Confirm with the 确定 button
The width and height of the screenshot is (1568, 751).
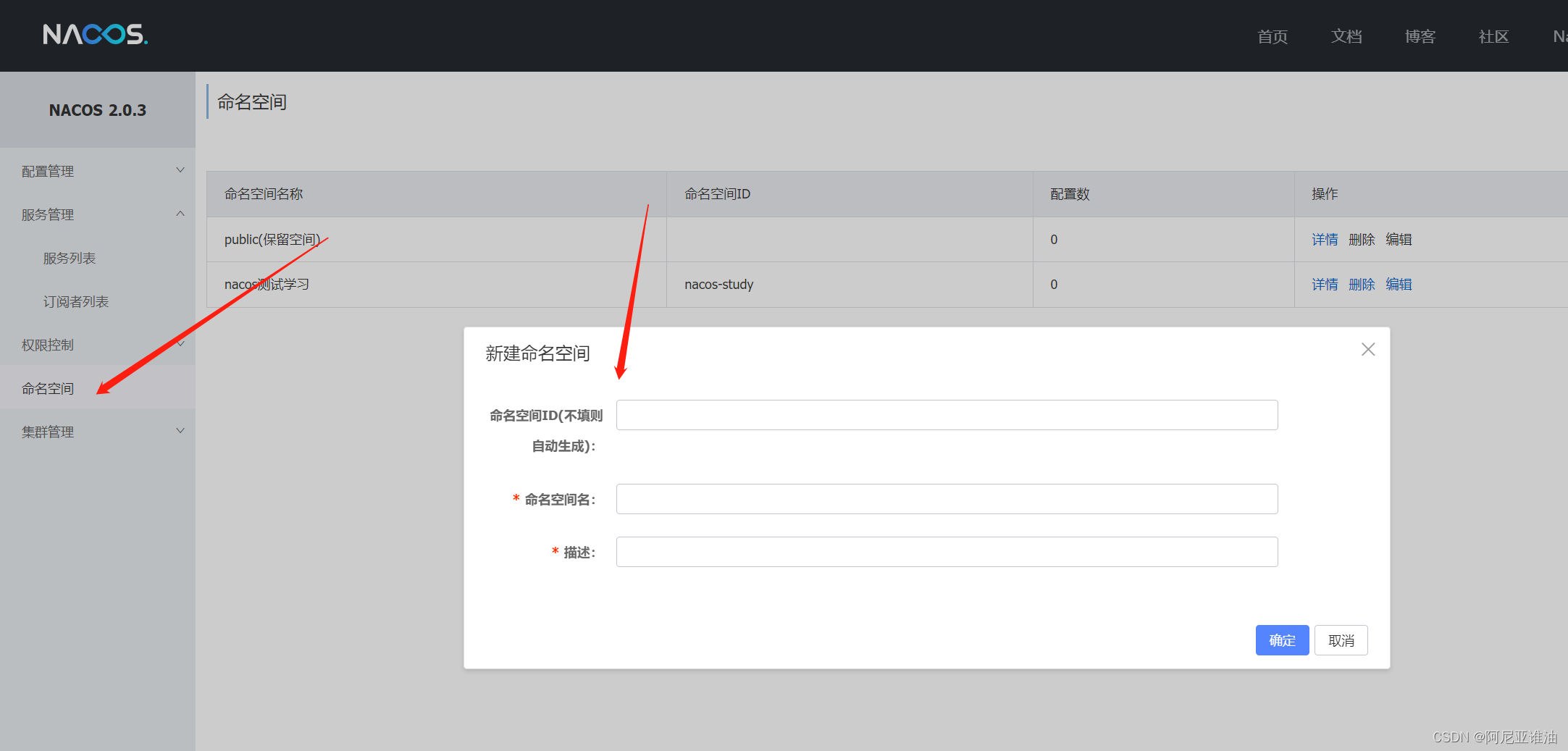1282,640
